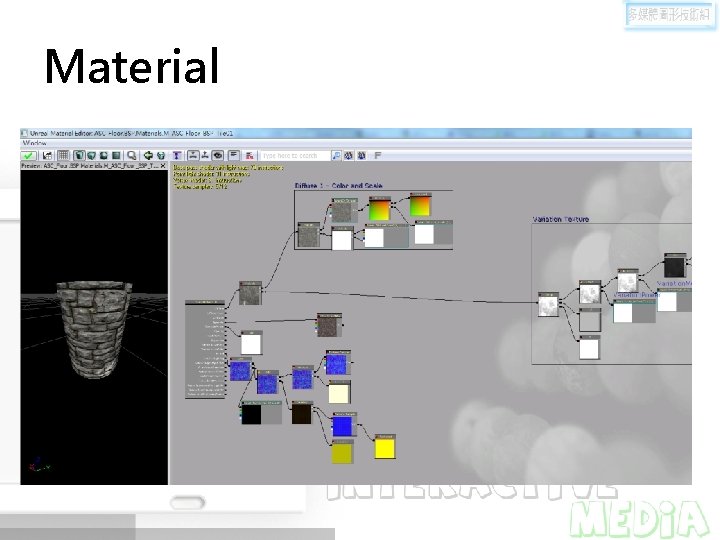Screen dimensions: 720x540
Task: Click the green checkmark Apply changes icon
Action: [28, 156]
